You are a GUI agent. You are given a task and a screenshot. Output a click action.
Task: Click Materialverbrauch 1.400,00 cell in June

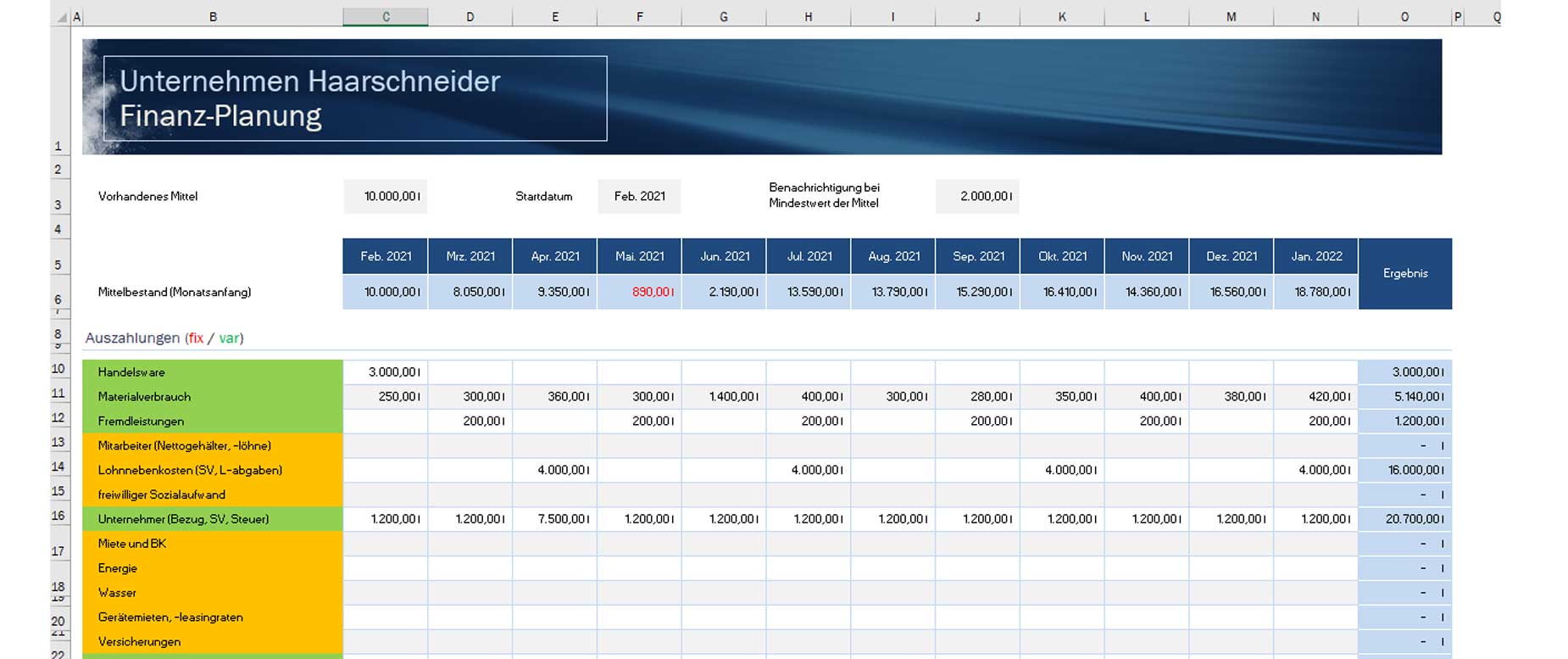point(724,397)
